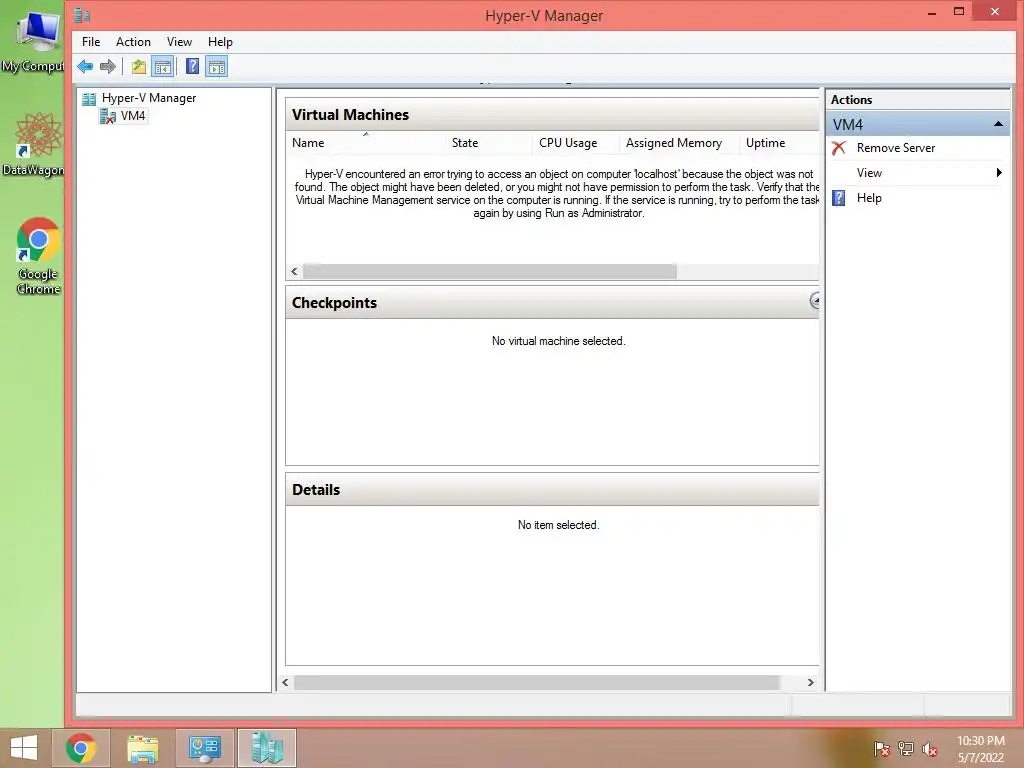The width and height of the screenshot is (1024, 768).
Task: Click left arrow of Virtual Machines scrollbar
Action: click(x=295, y=272)
